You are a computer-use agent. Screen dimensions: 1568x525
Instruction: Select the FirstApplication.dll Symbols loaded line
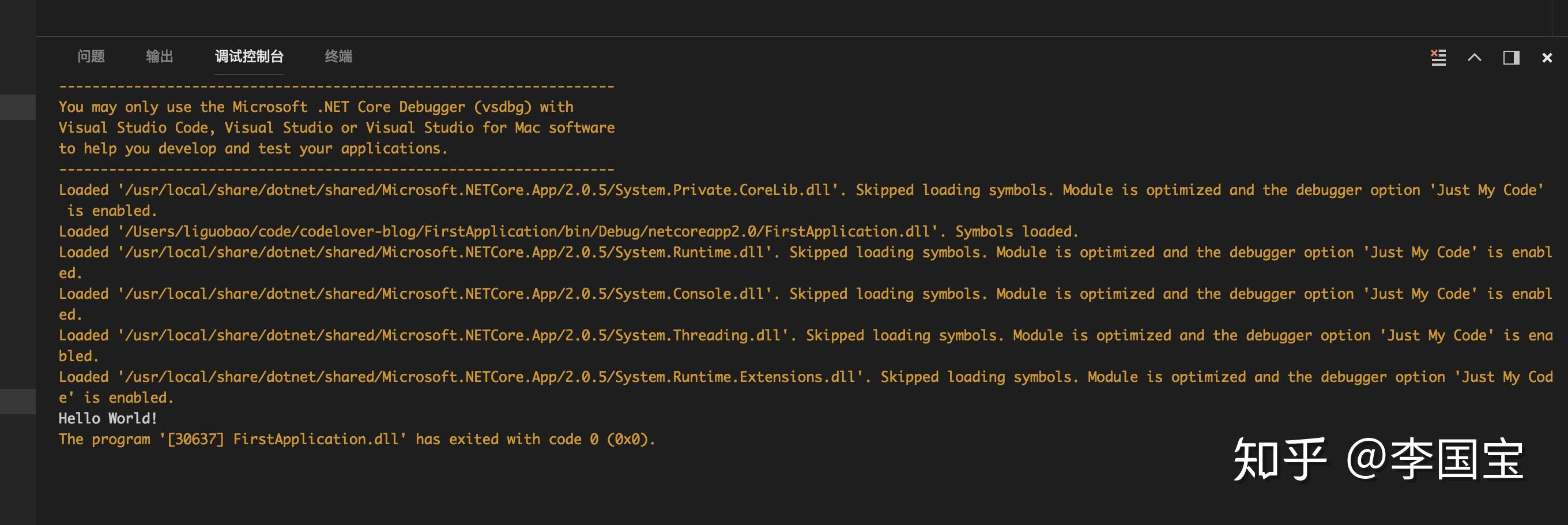pyautogui.click(x=568, y=231)
